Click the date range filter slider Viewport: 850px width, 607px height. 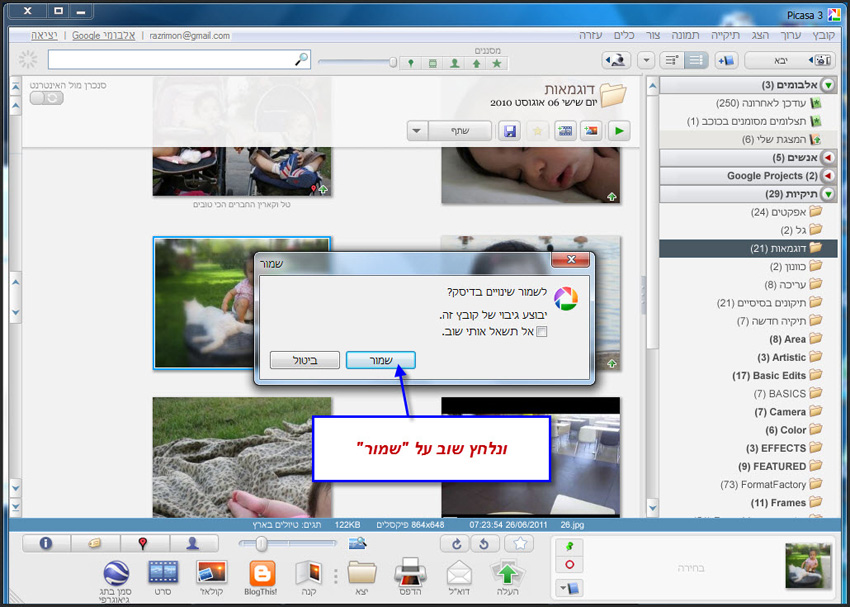pyautogui.click(x=358, y=63)
